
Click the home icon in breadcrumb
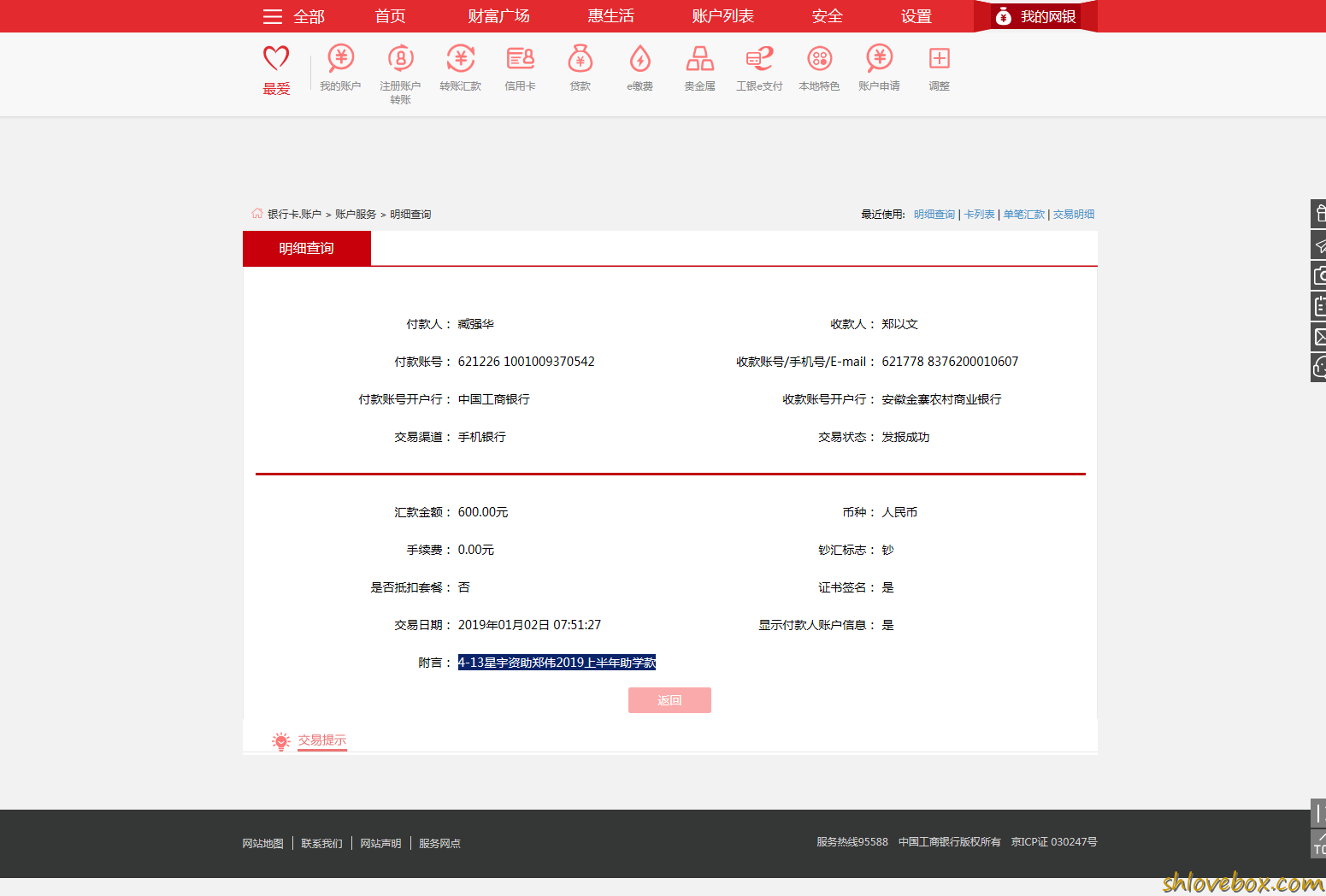coord(257,213)
